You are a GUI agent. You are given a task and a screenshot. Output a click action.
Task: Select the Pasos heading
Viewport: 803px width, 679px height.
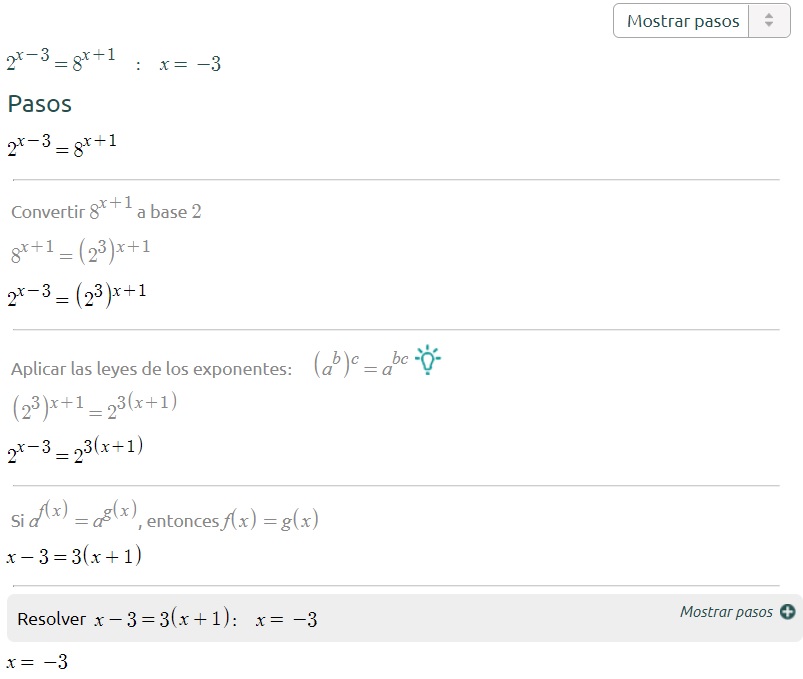coord(40,104)
